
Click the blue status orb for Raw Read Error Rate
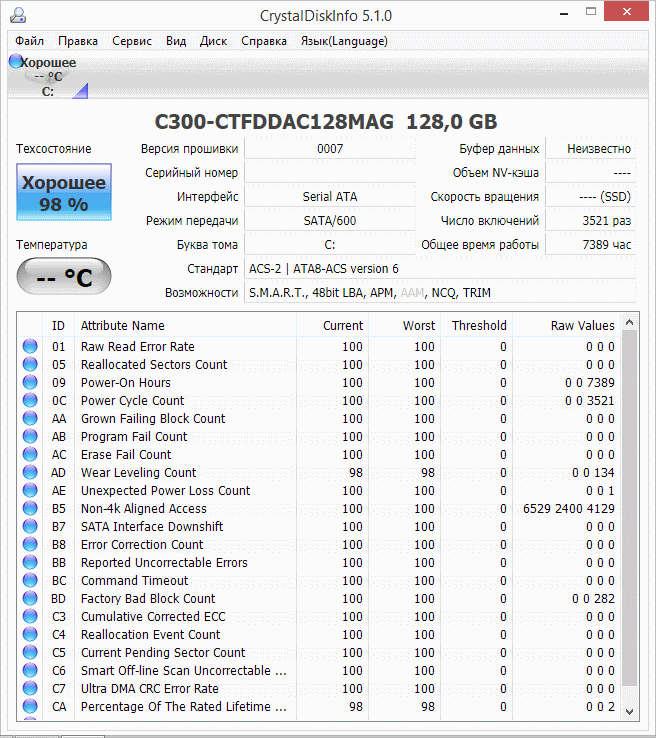pos(30,346)
